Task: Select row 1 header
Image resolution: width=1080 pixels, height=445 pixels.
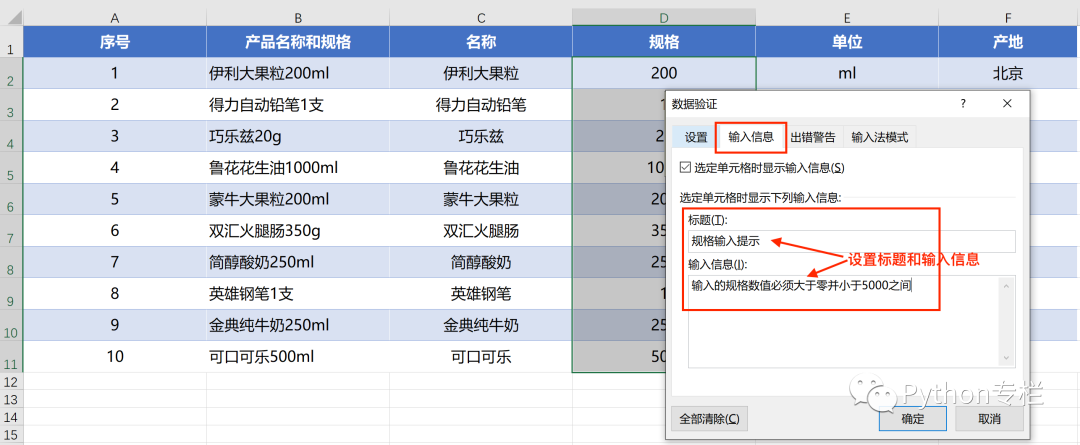Action: pyautogui.click(x=11, y=43)
